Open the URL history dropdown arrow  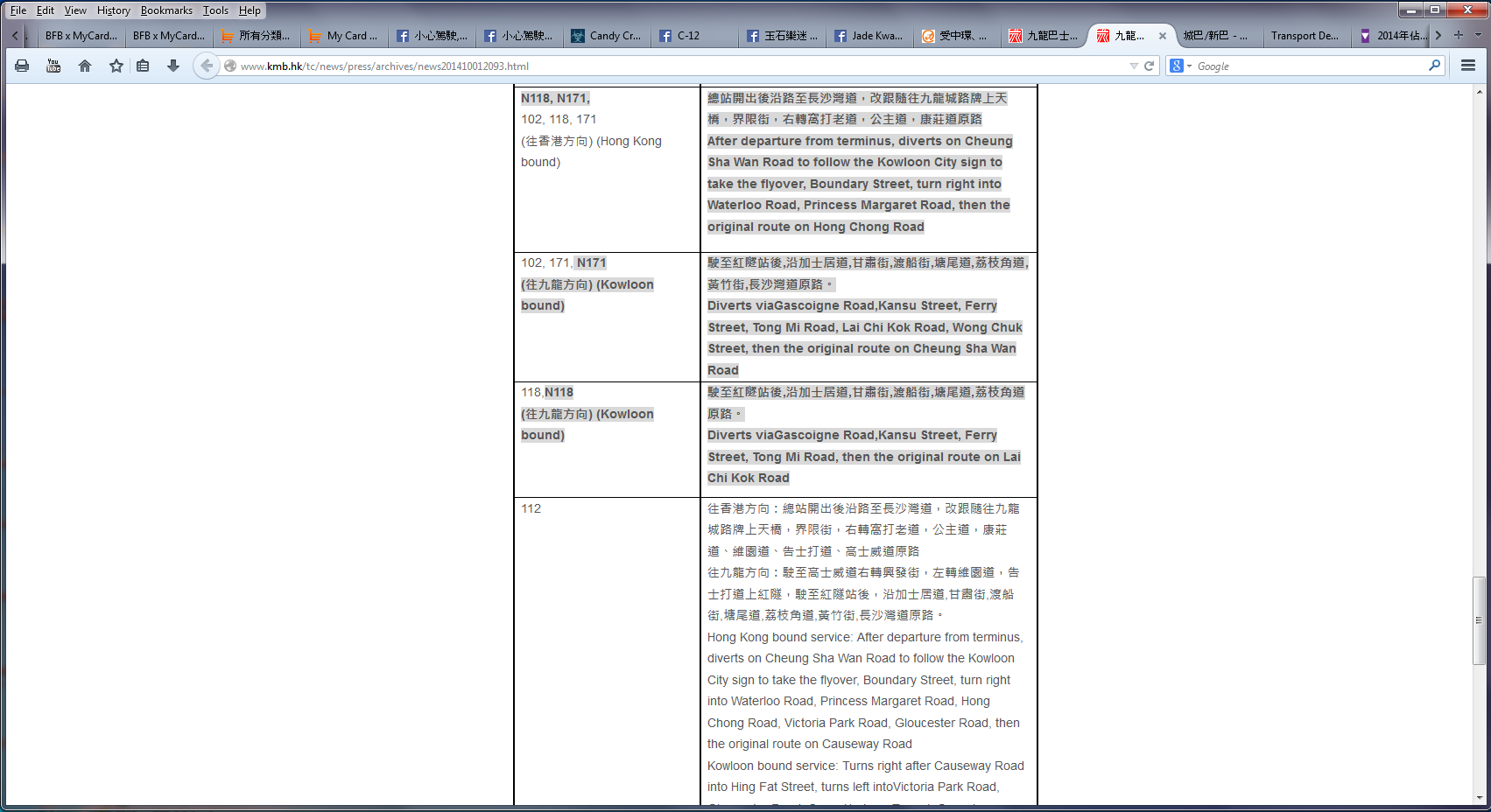click(x=1134, y=66)
